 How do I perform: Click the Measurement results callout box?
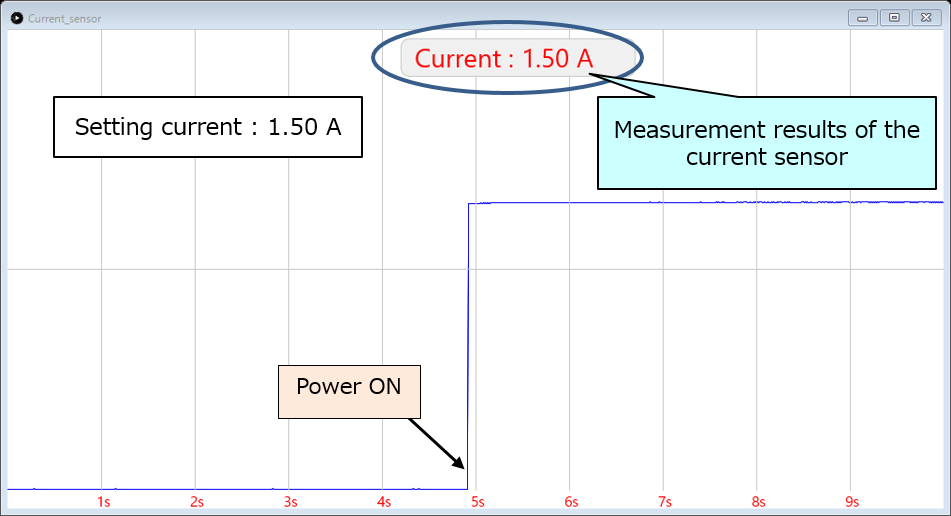pyautogui.click(x=766, y=143)
